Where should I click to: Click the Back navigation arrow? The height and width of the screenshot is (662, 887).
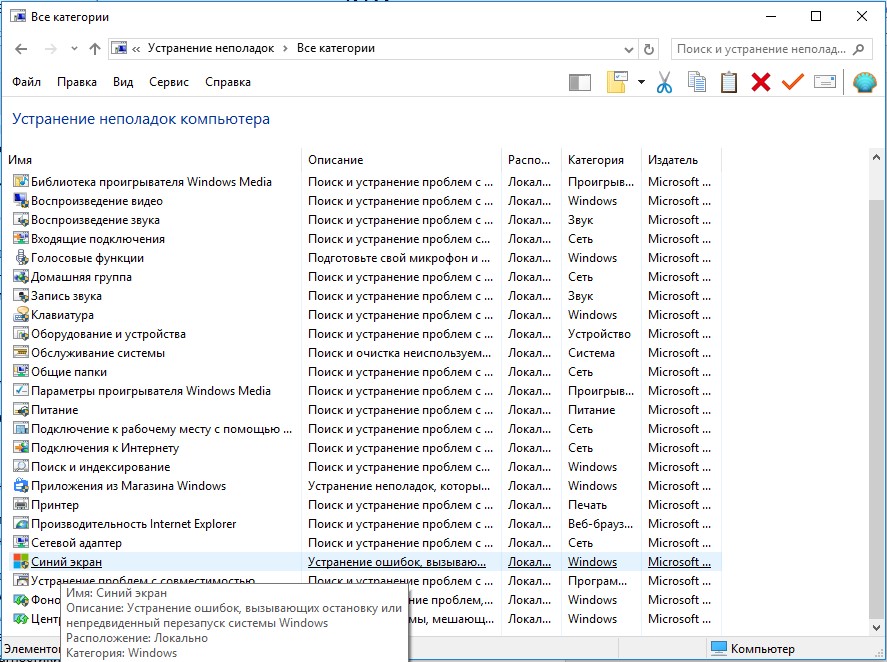point(21,49)
